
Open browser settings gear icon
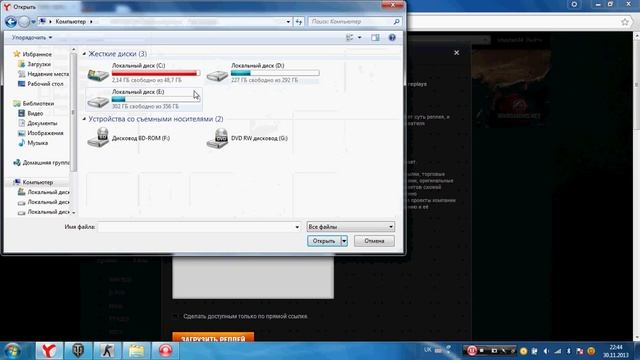click(574, 4)
